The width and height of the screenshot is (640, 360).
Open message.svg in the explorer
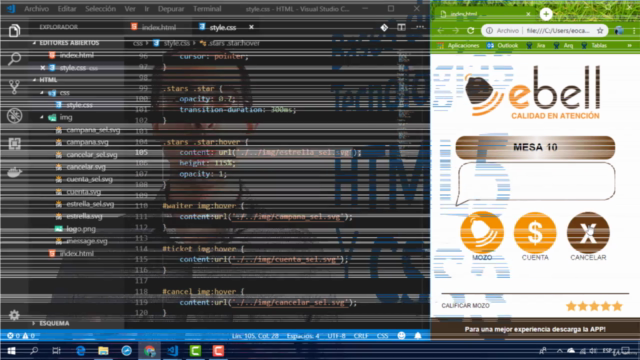pos(87,241)
